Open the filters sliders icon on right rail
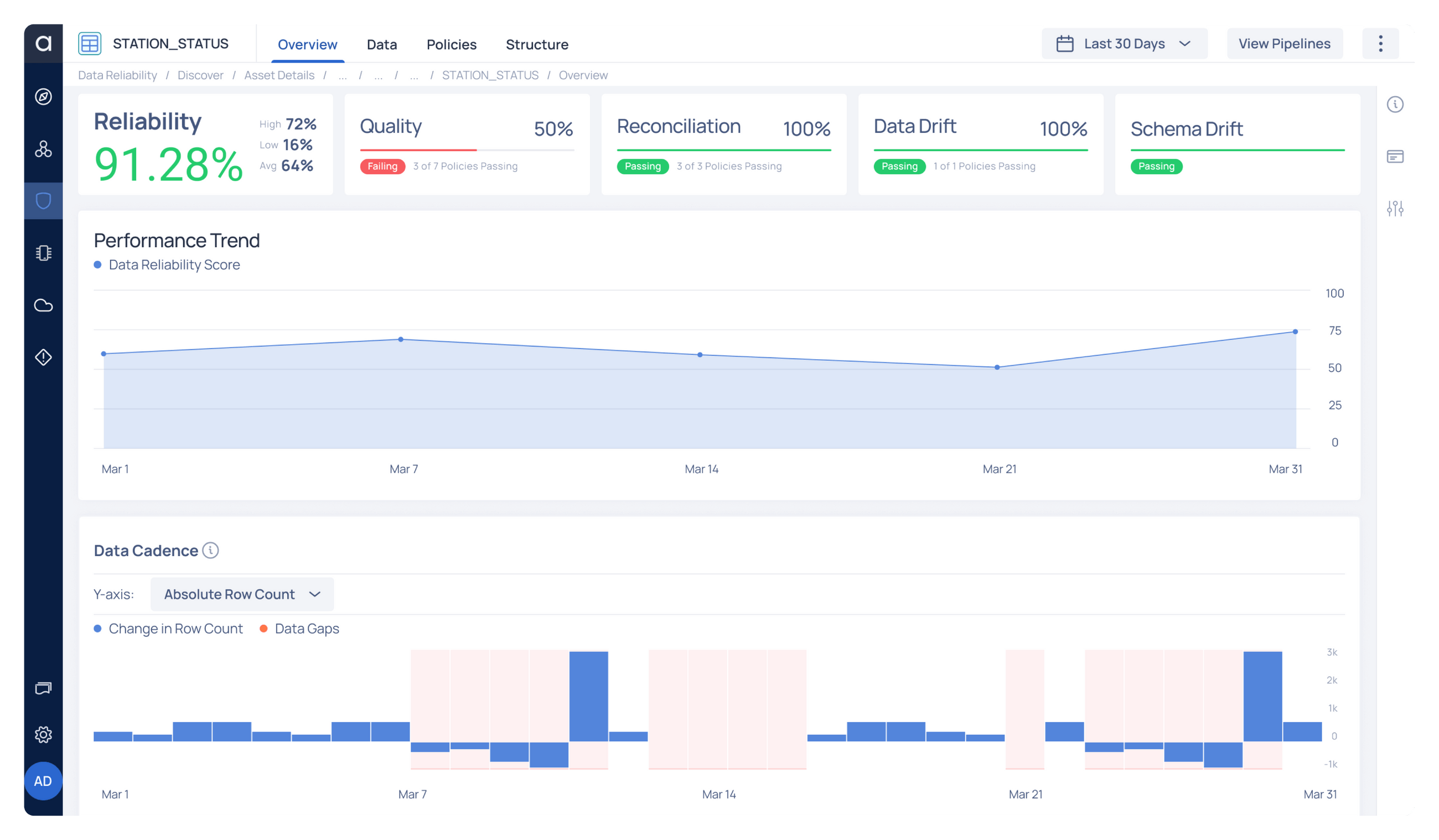The image size is (1439, 840). (x=1396, y=209)
